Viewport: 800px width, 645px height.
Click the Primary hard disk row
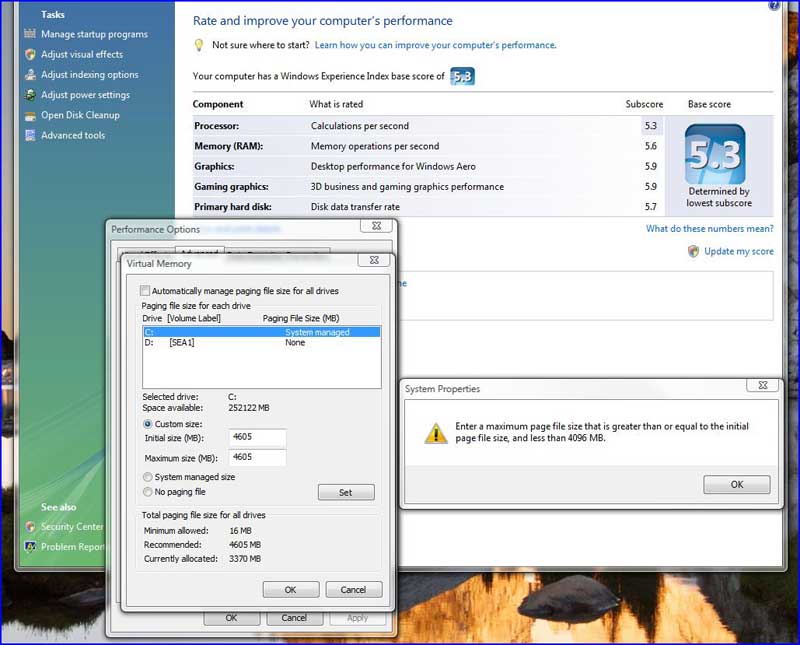pos(428,207)
